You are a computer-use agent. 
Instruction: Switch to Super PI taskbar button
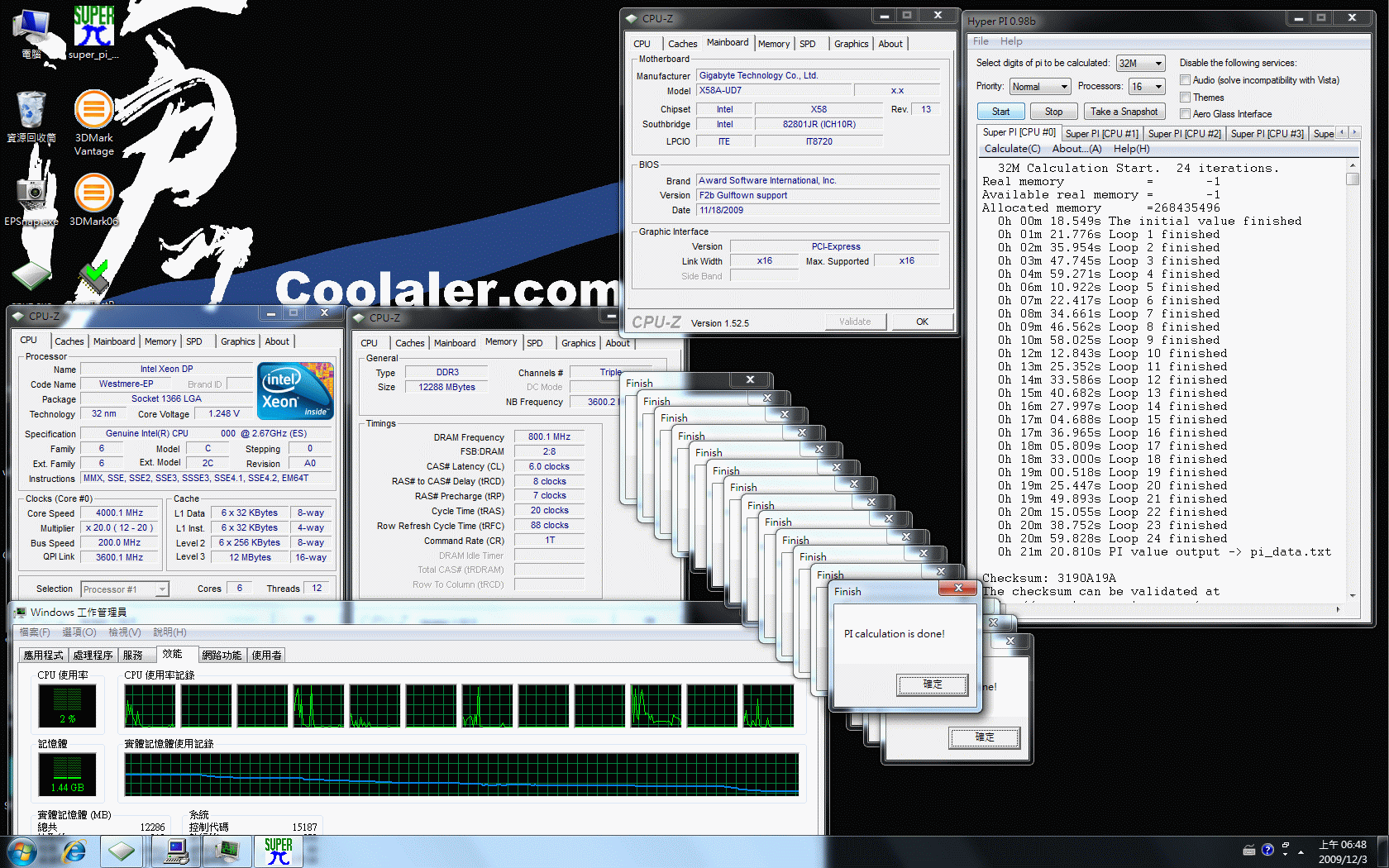click(x=279, y=851)
